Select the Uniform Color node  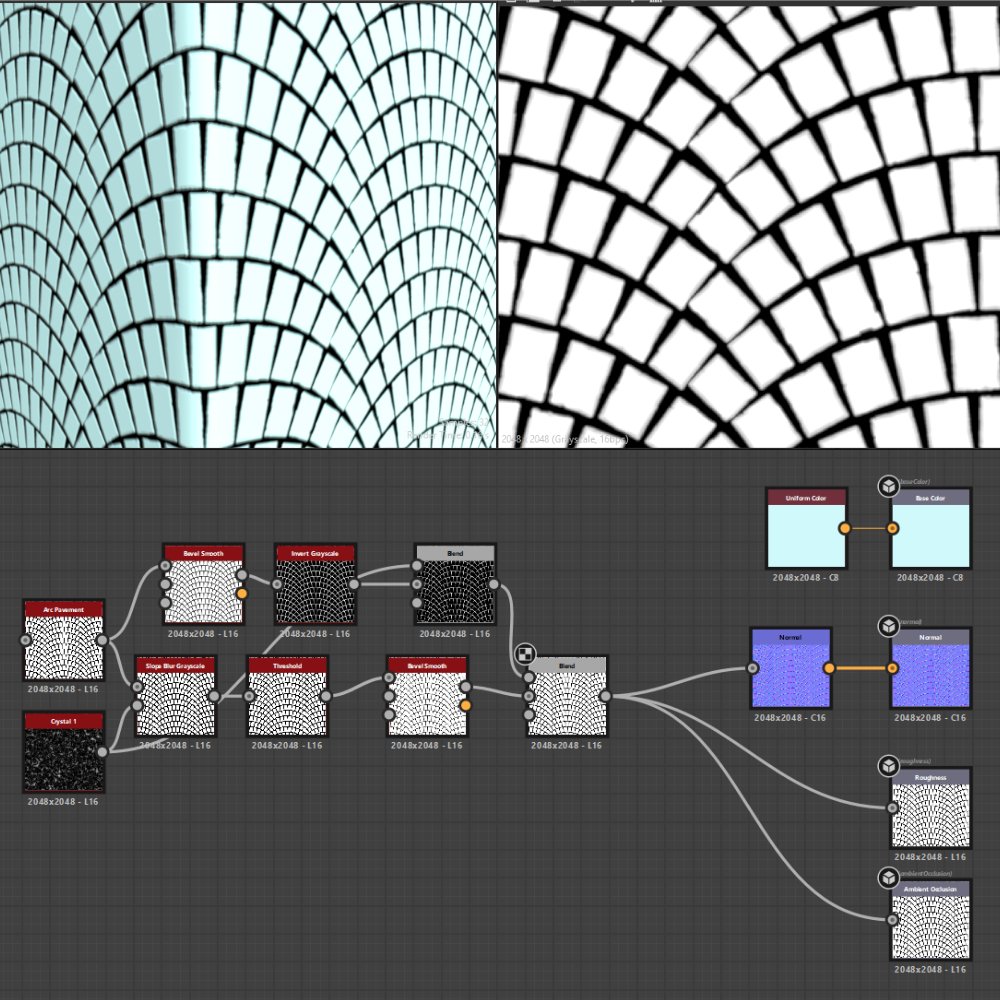coord(806,529)
